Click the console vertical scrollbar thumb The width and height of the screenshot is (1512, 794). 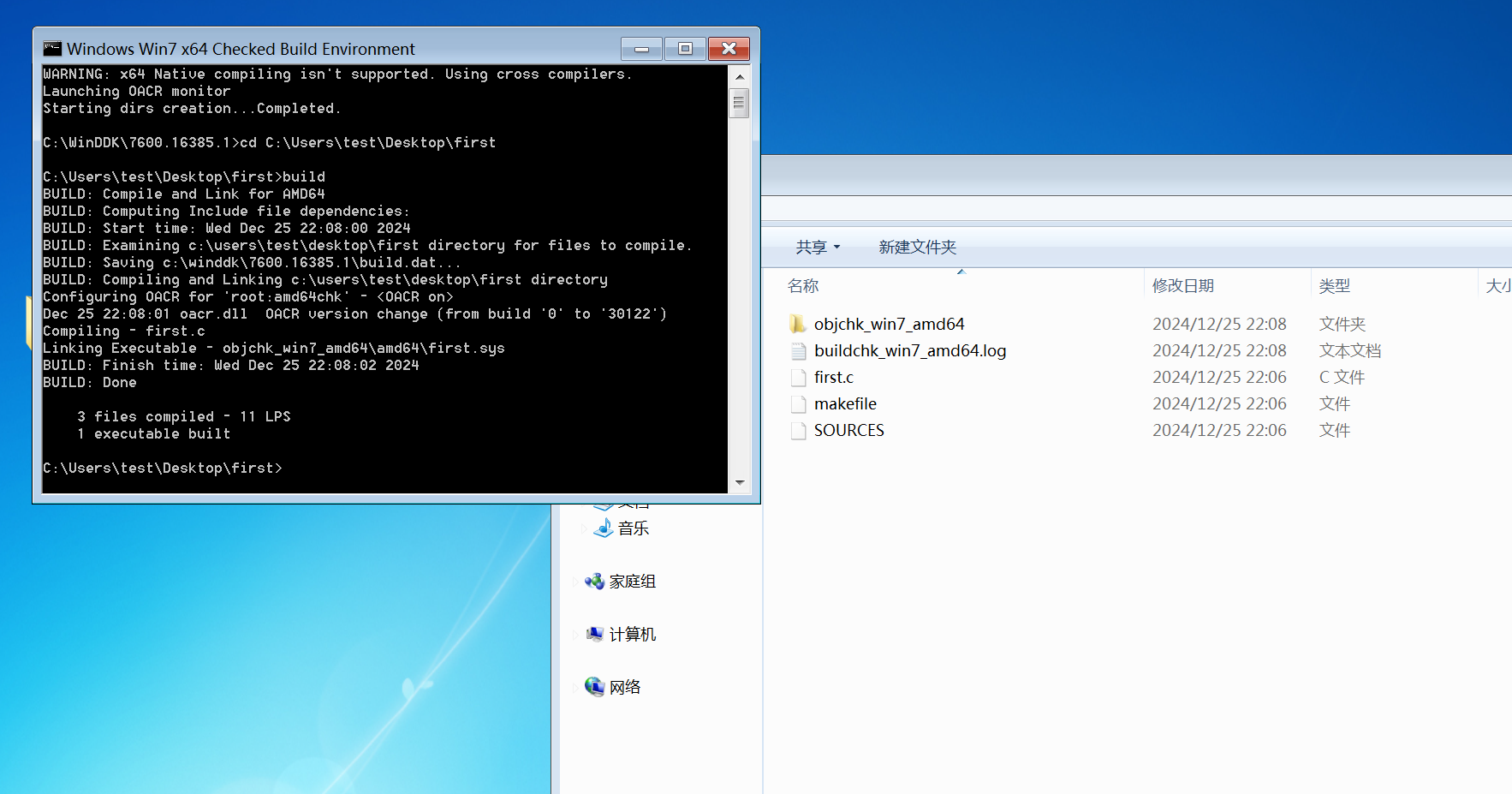[739, 103]
